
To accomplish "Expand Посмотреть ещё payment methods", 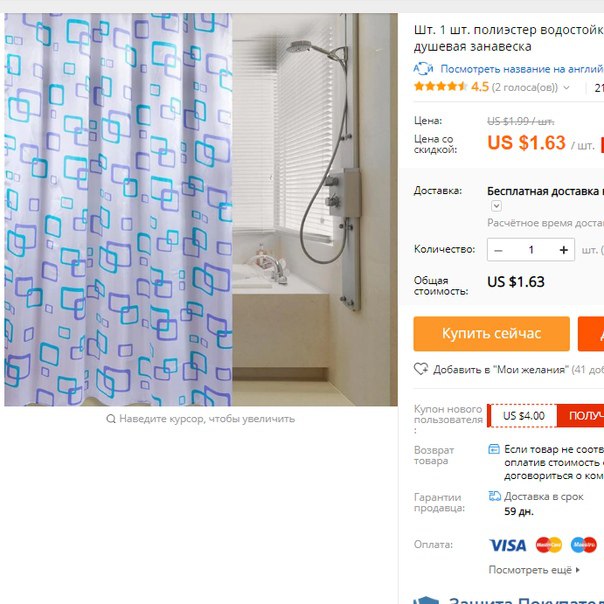I will tap(534, 570).
